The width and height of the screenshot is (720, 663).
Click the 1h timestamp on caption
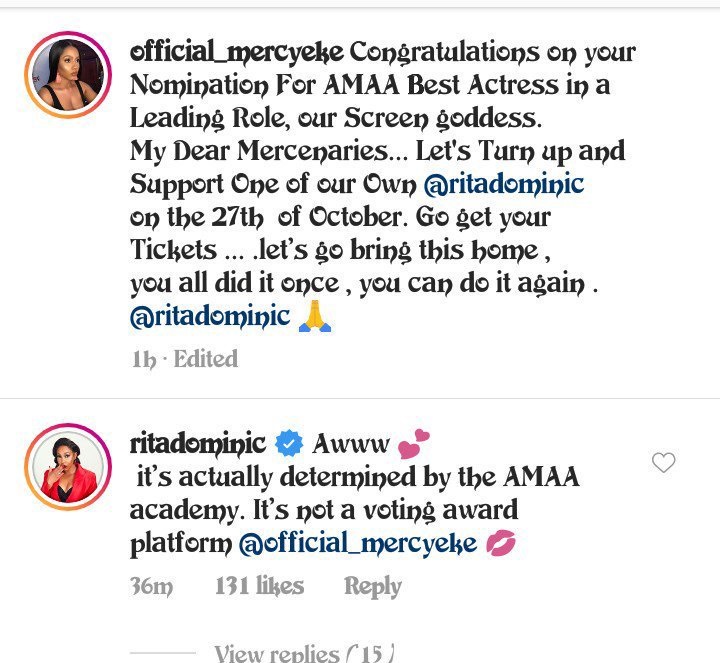pos(144,359)
